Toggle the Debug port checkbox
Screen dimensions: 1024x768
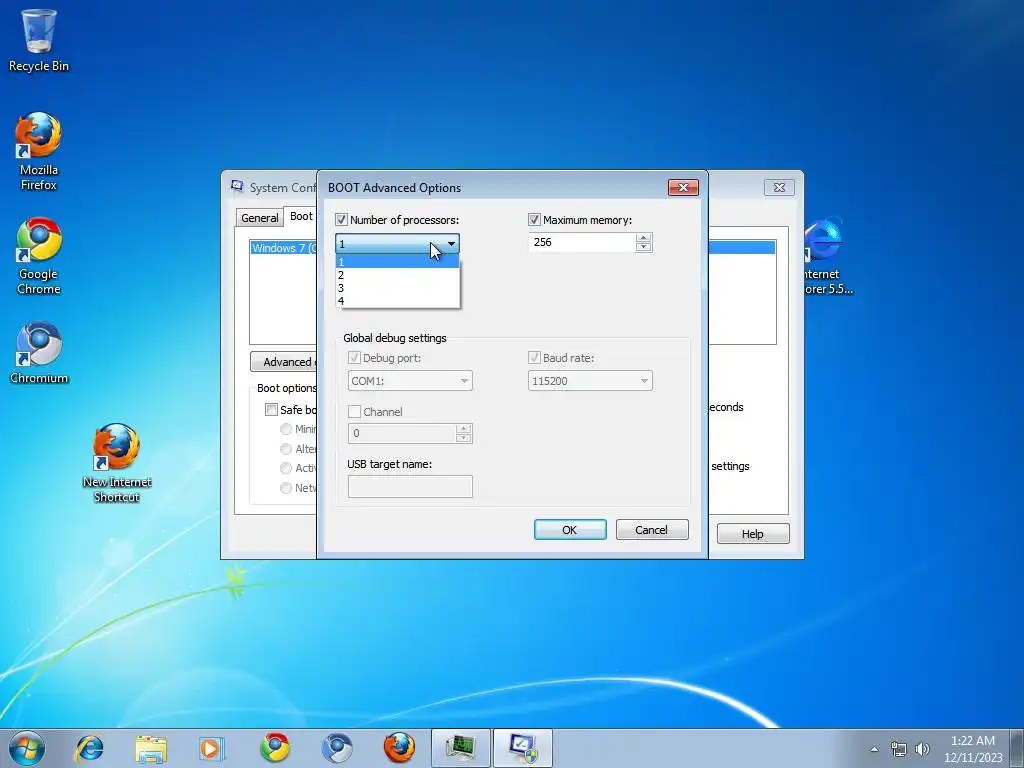354,357
